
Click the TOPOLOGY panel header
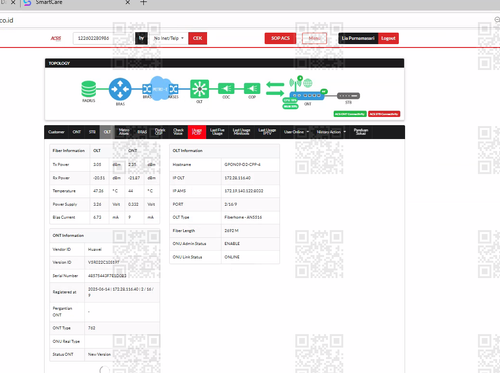pos(224,63)
